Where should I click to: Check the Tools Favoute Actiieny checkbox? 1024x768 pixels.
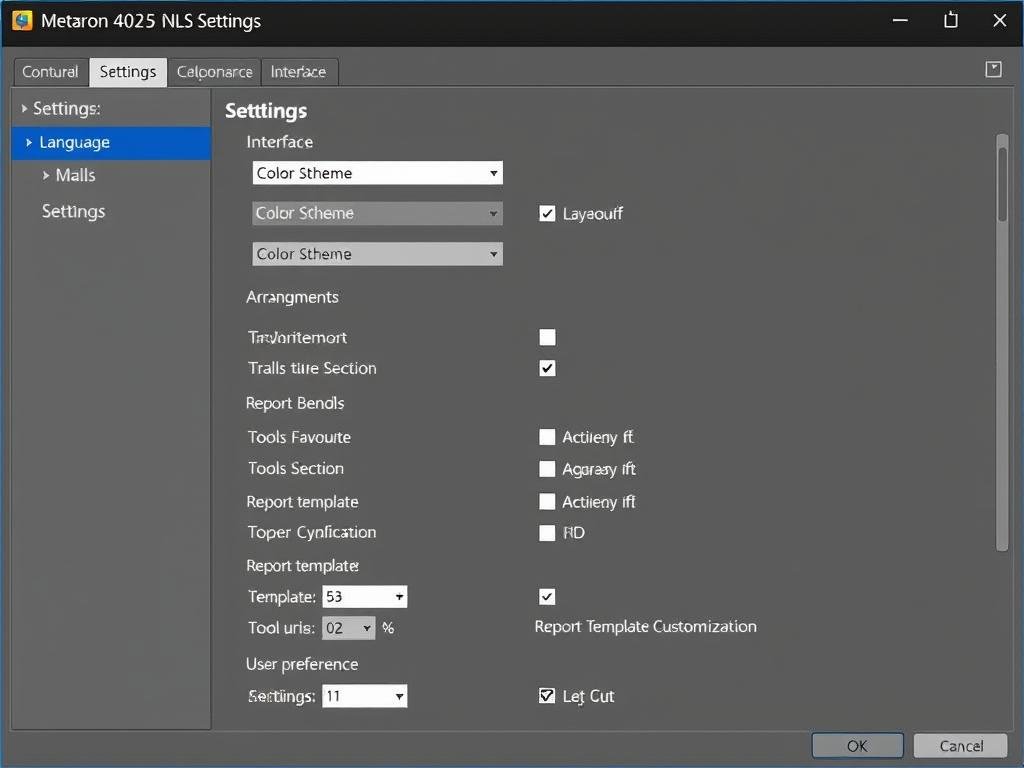[547, 437]
